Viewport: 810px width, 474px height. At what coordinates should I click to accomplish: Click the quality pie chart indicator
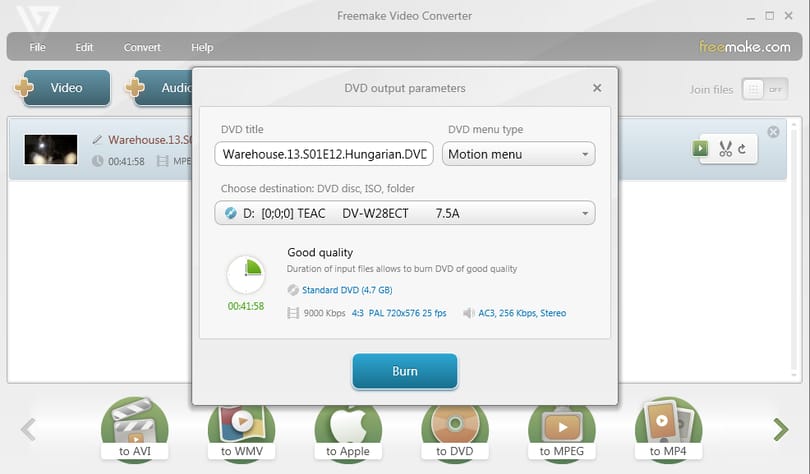(x=246, y=274)
